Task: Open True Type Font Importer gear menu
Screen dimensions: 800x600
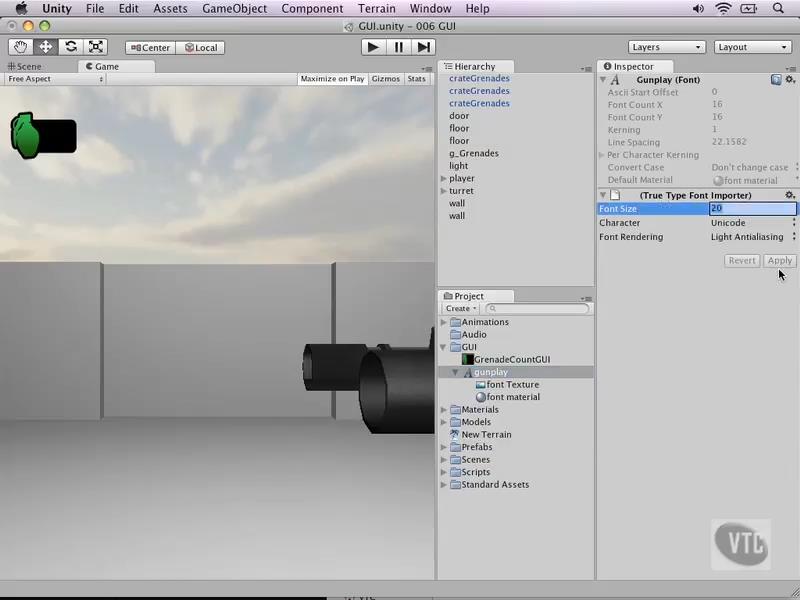Action: 790,195
